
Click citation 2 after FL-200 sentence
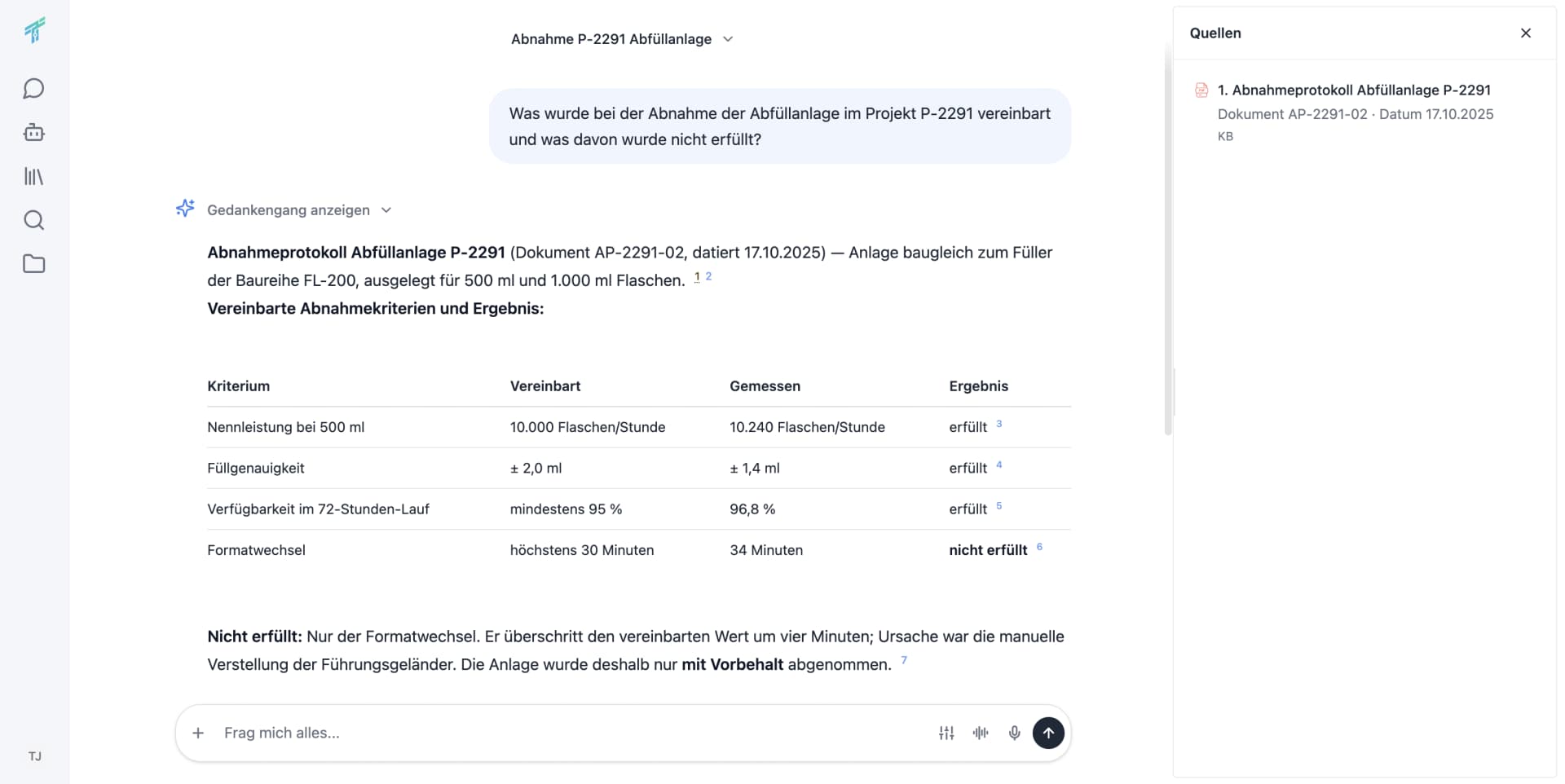708,276
